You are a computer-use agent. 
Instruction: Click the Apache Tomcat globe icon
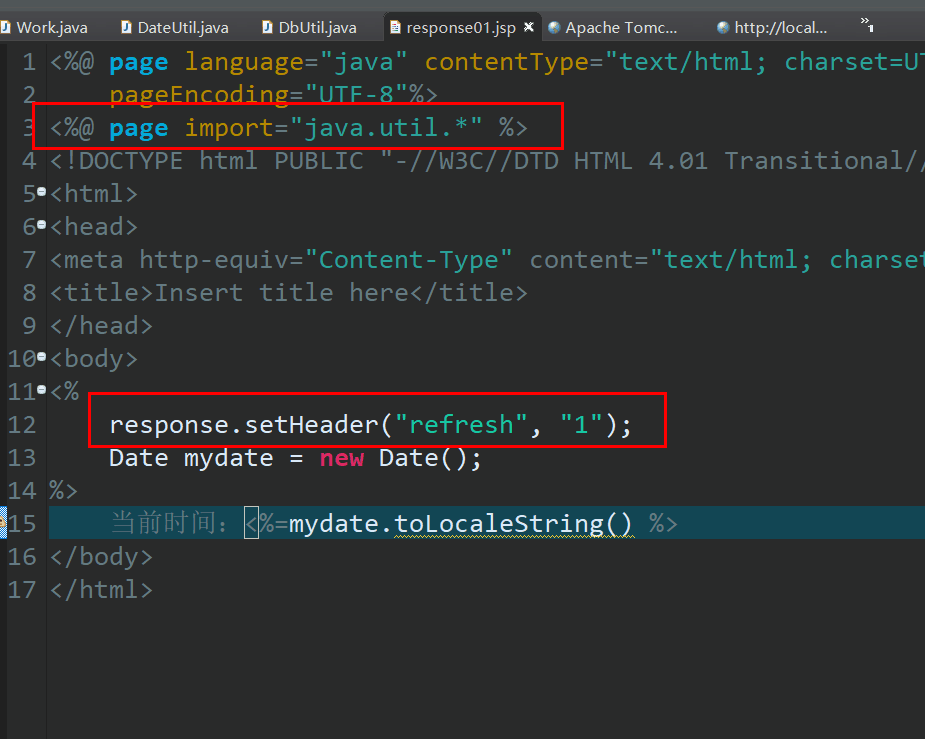coord(554,28)
